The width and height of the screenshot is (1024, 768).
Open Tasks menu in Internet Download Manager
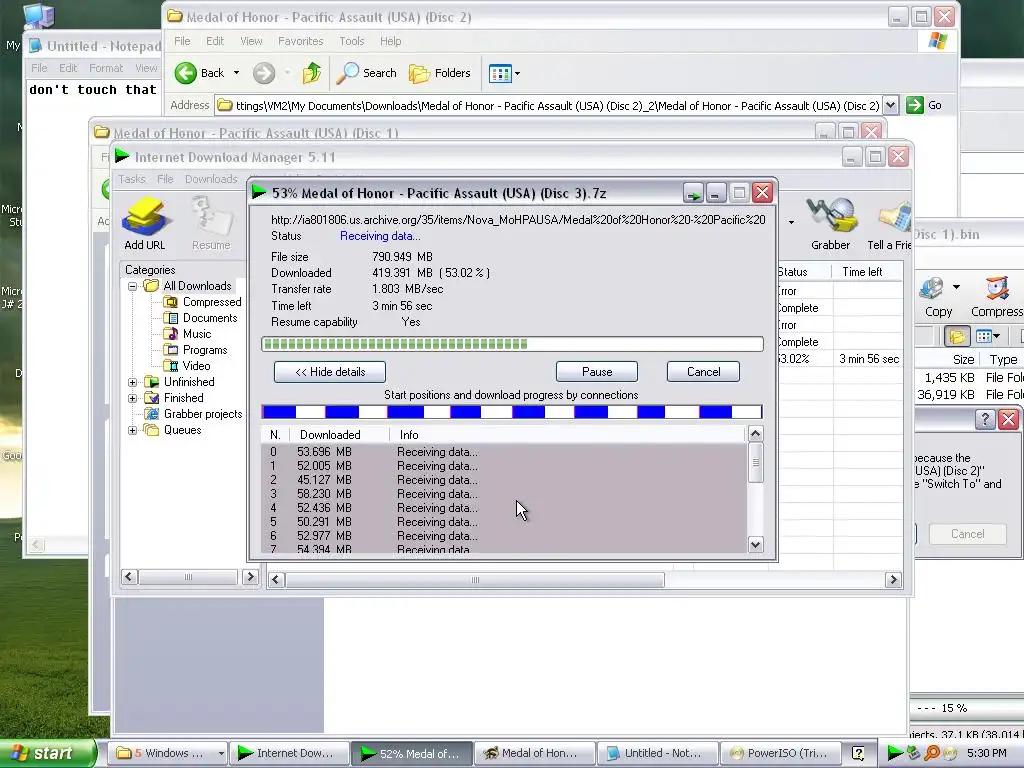pos(131,179)
